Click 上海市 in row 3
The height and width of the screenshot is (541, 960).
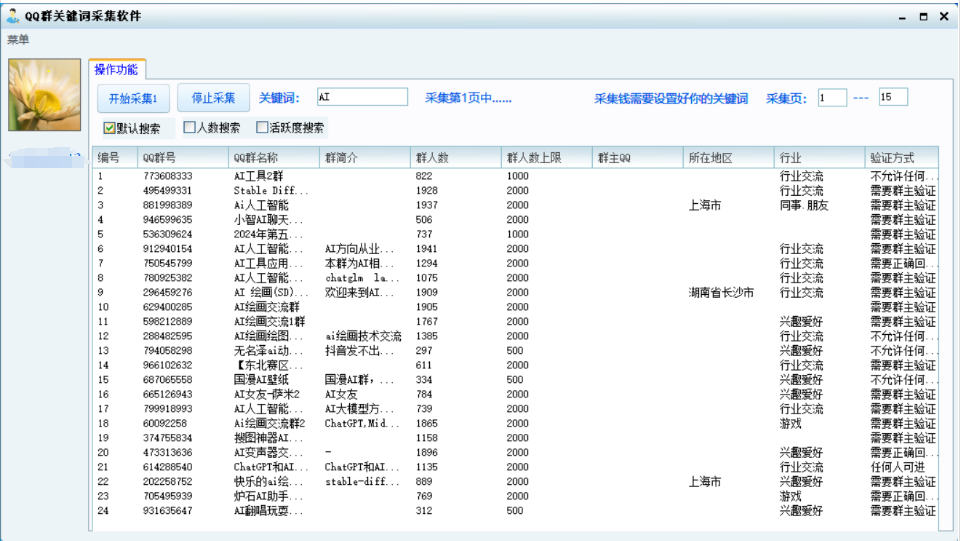coord(705,205)
